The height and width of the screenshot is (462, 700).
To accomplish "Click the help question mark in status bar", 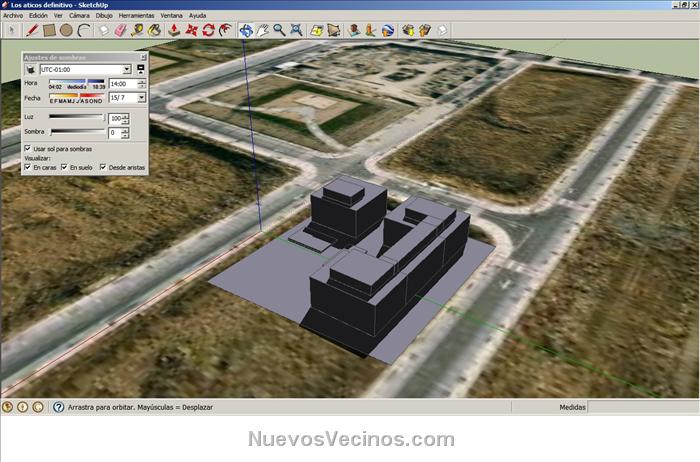I will pos(58,407).
